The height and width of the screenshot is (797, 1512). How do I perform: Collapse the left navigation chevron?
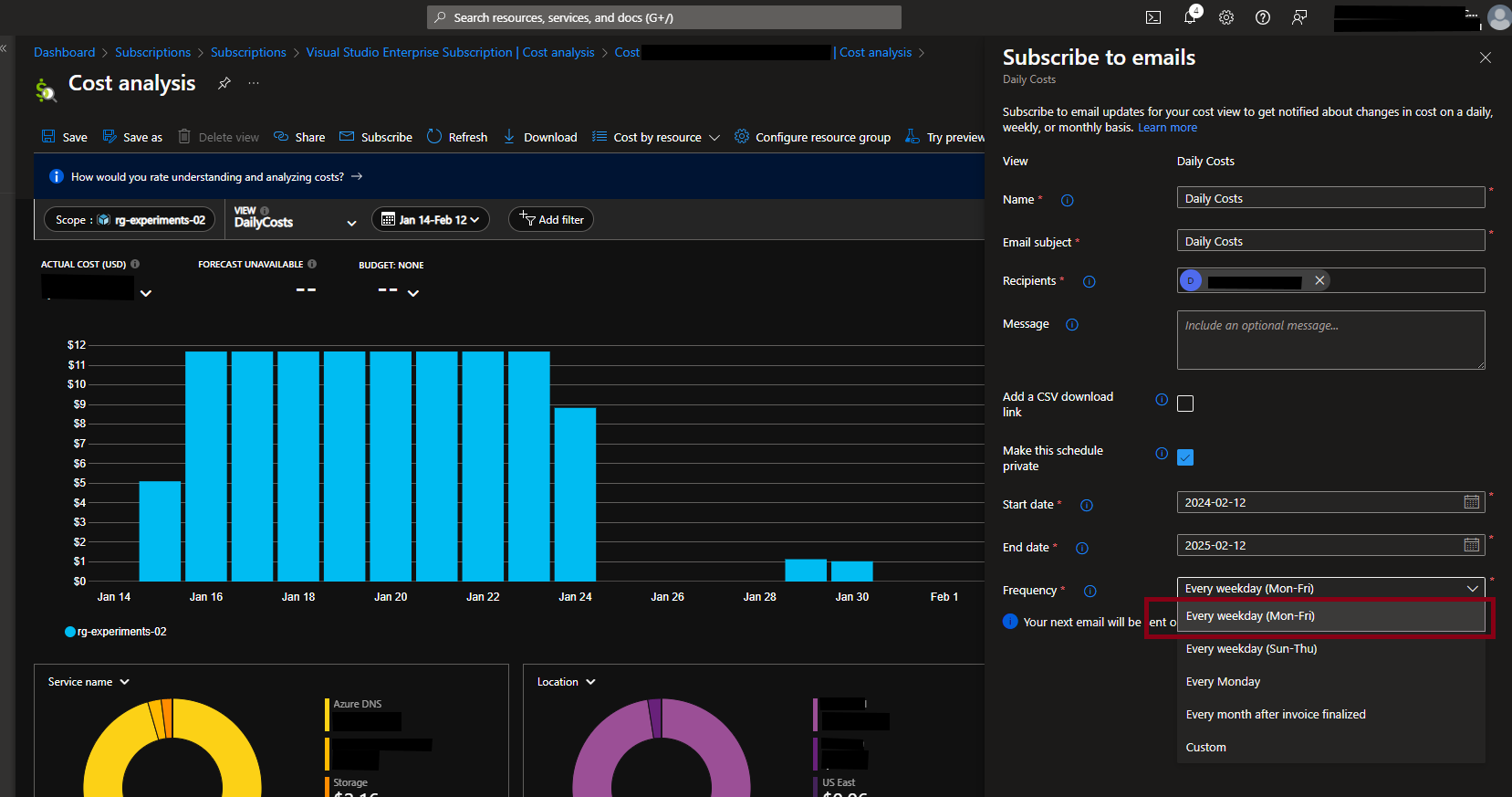tap(4, 48)
